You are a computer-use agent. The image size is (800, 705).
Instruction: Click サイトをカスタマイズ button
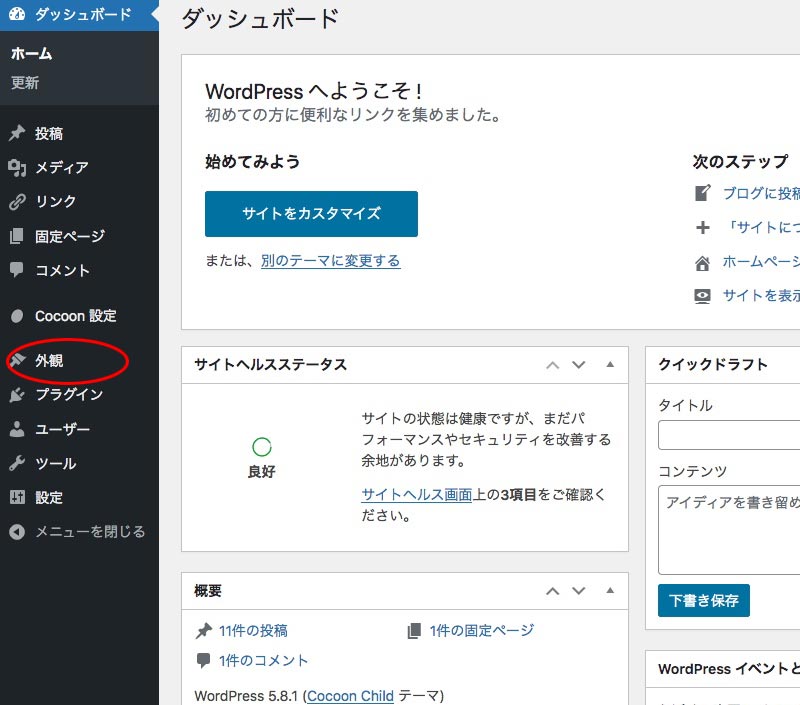click(311, 214)
